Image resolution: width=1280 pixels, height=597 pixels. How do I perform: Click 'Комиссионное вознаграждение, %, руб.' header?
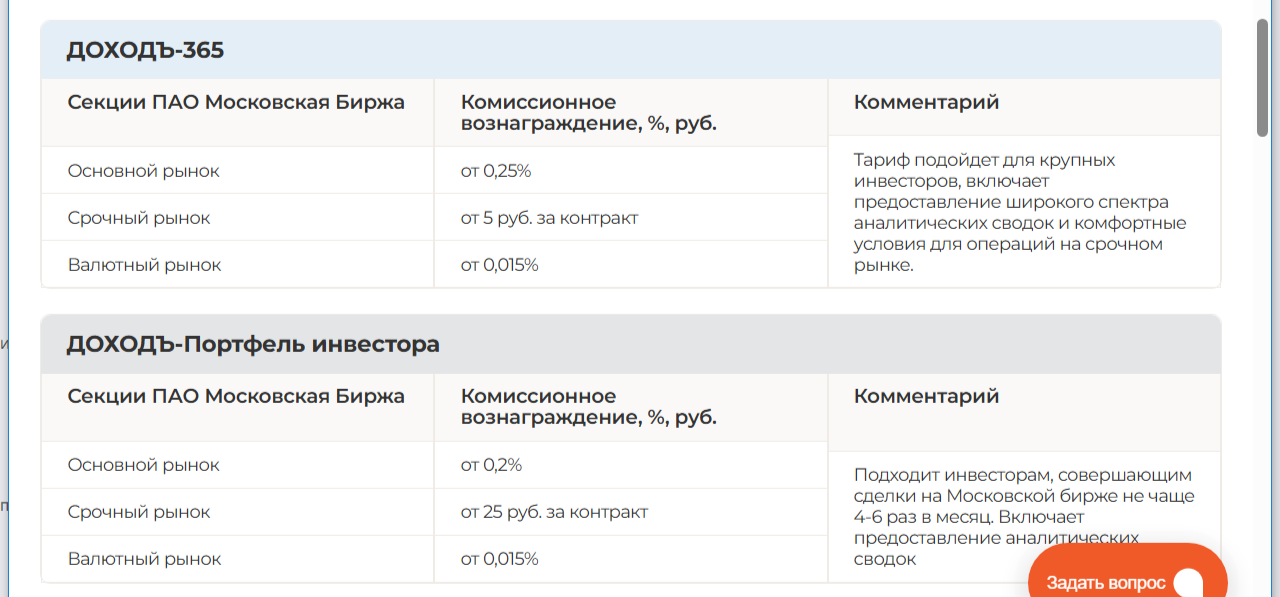pyautogui.click(x=588, y=113)
